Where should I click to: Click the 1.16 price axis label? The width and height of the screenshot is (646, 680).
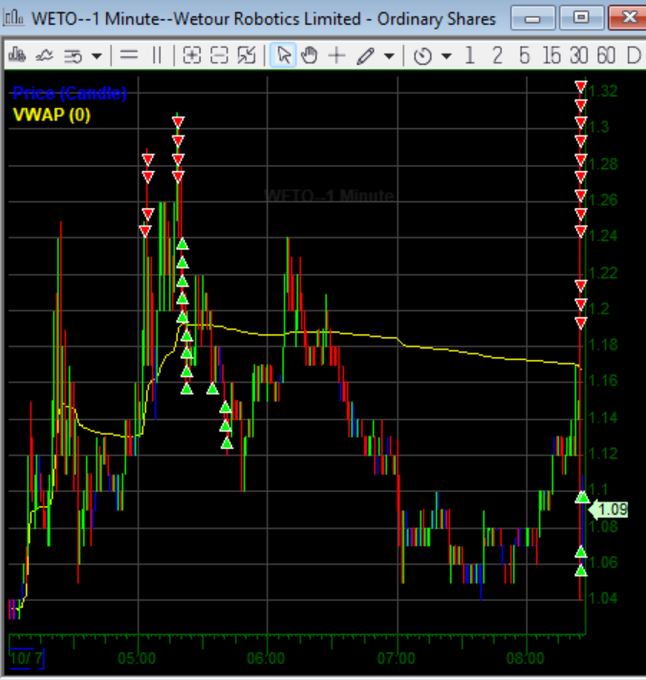point(603,381)
